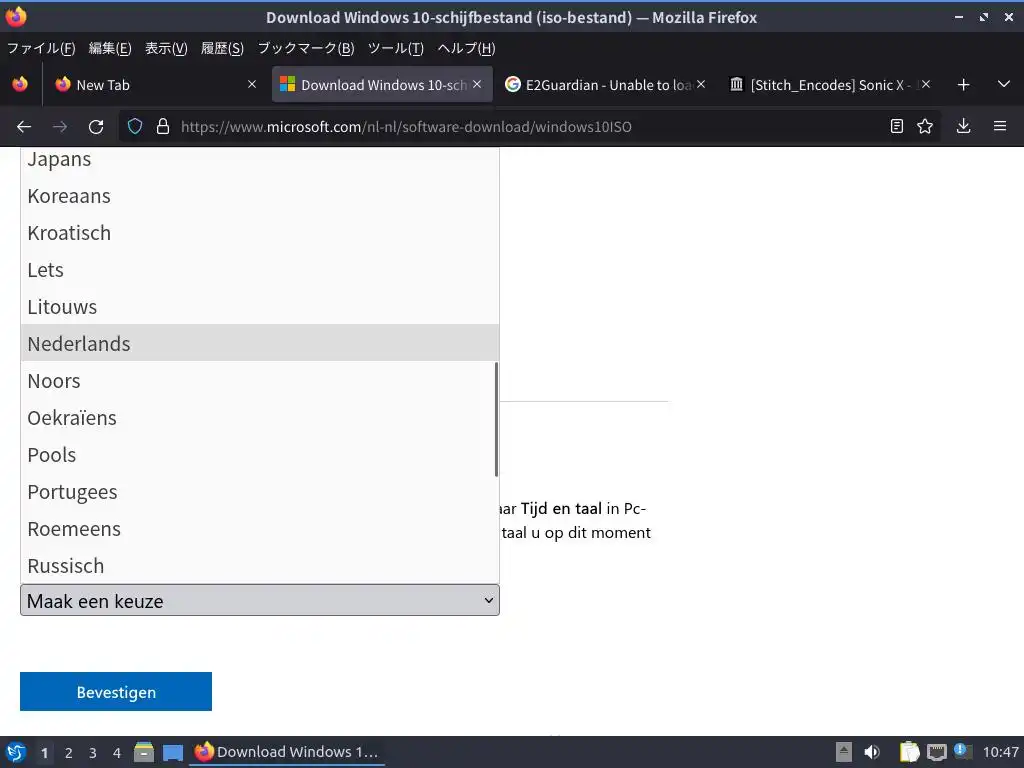Image resolution: width=1024 pixels, height=768 pixels.
Task: List all tabs with chevron button
Action: [1004, 84]
